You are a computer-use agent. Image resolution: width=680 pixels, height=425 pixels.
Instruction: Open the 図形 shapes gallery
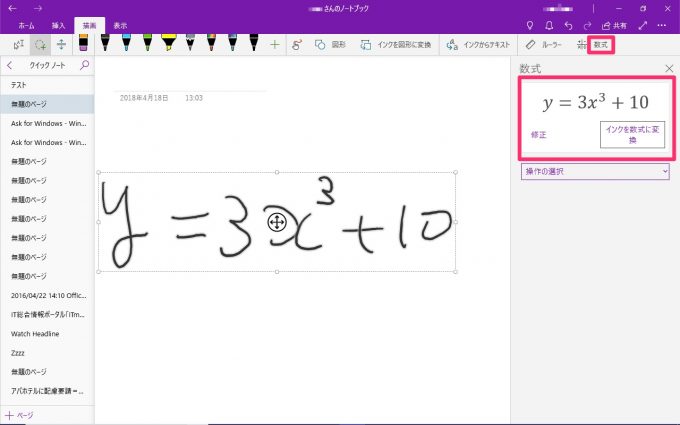(x=330, y=45)
